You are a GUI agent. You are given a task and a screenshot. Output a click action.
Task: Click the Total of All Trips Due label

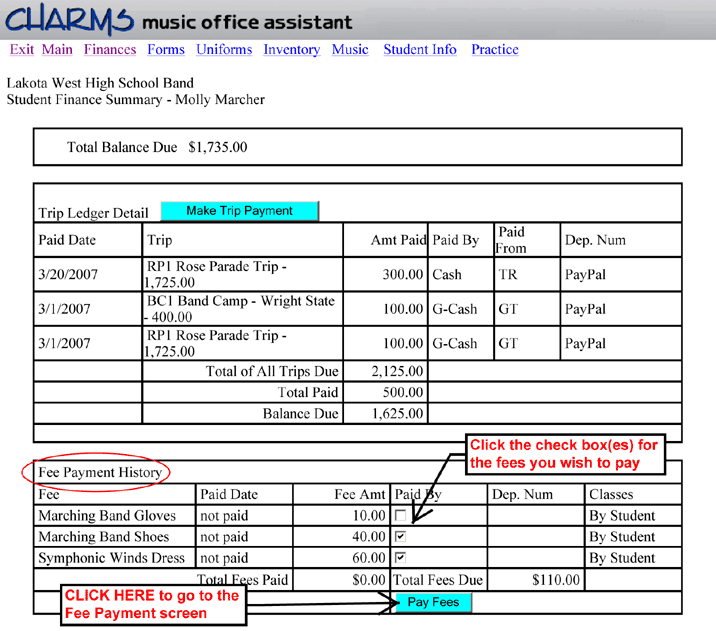click(272, 371)
